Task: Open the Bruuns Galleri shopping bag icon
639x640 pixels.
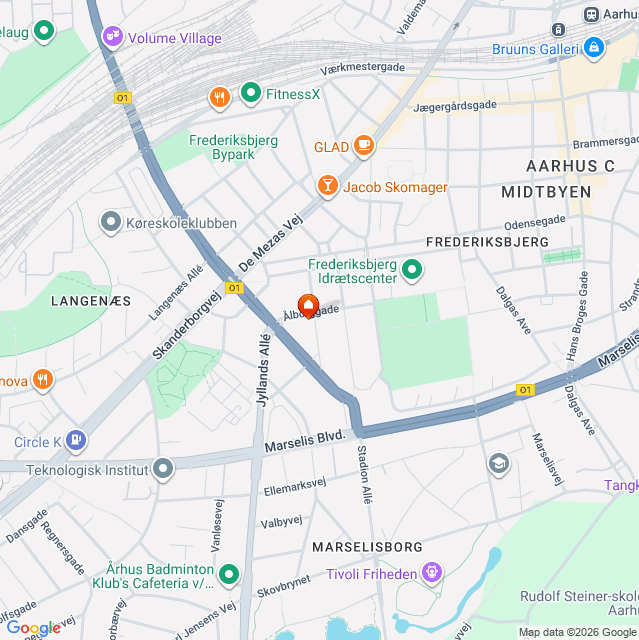Action: coord(594,48)
